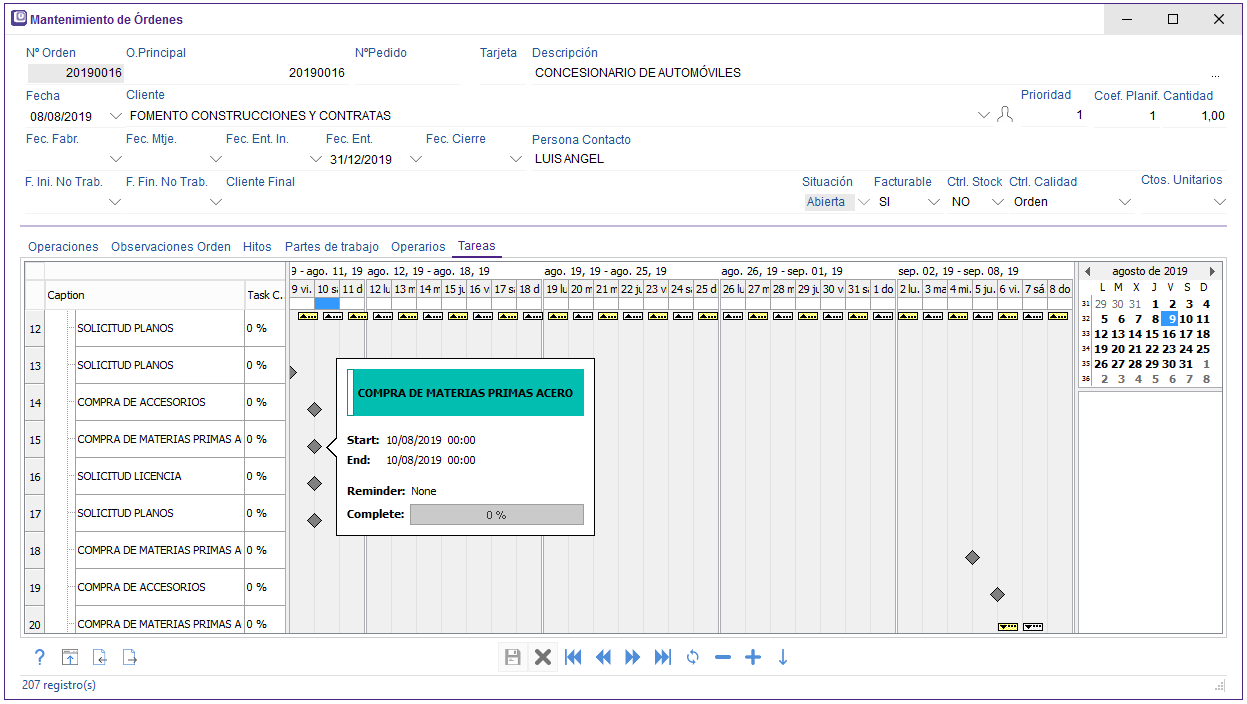Add a new record with plus icon
This screenshot has height=704, width=1247.
tap(753, 657)
